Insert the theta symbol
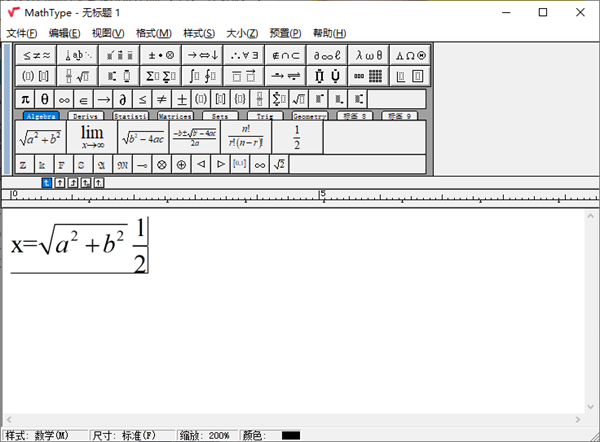This screenshot has height=442, width=600. click(x=45, y=98)
